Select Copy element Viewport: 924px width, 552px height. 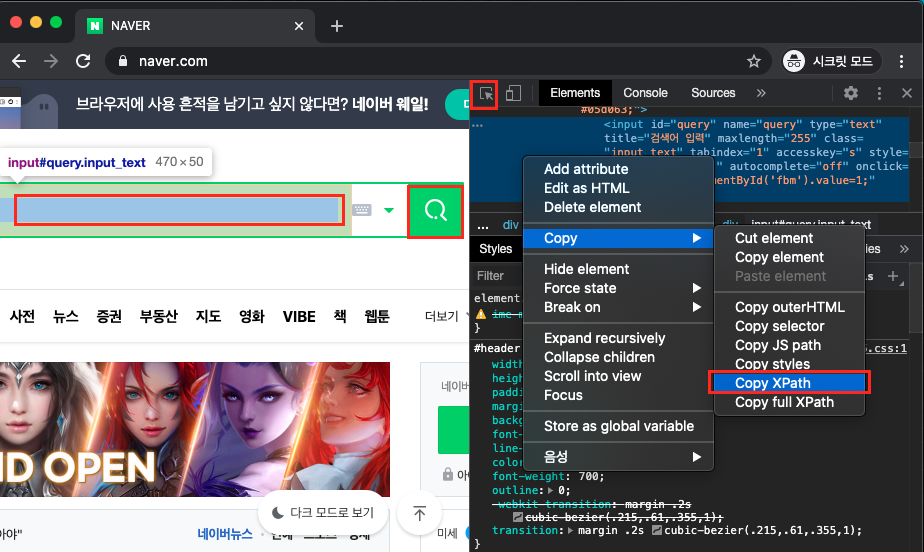pos(789,257)
